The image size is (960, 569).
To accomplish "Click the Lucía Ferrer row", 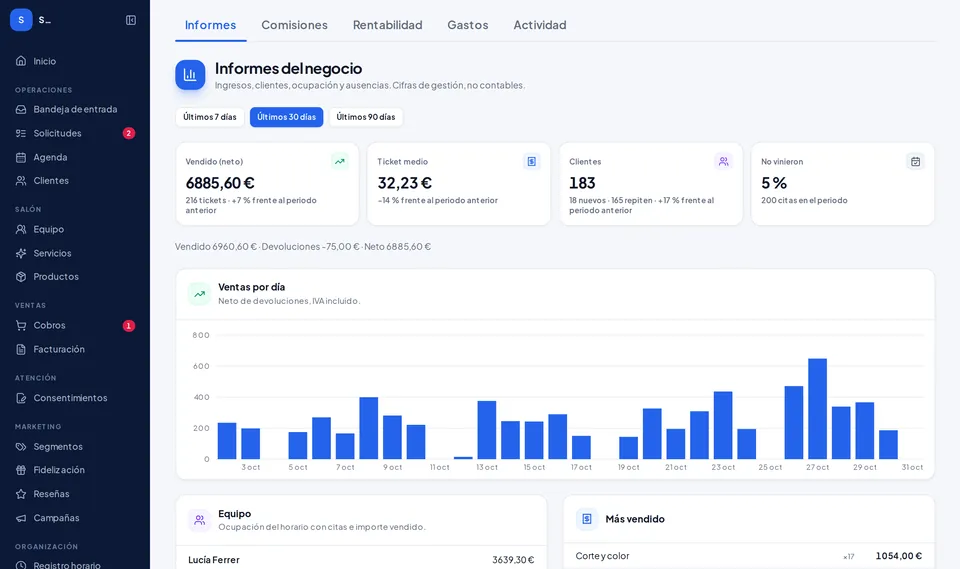I will pyautogui.click(x=361, y=560).
